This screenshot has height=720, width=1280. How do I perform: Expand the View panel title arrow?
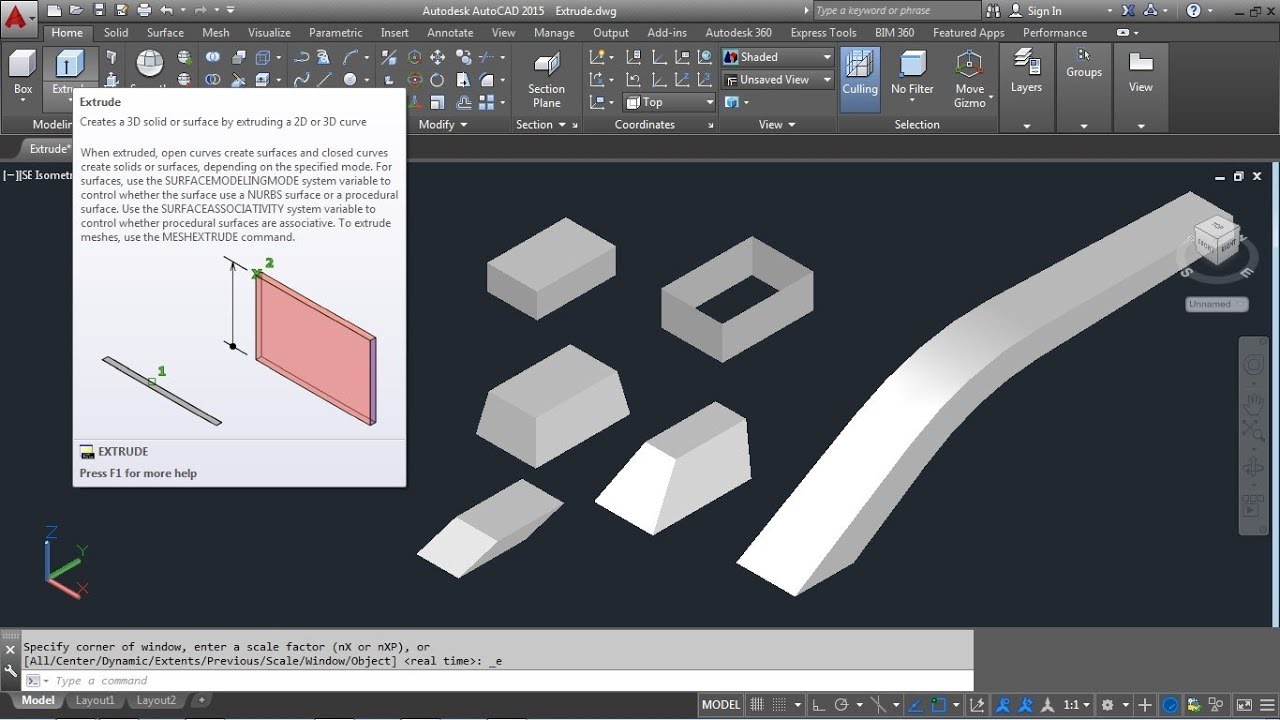coord(791,125)
